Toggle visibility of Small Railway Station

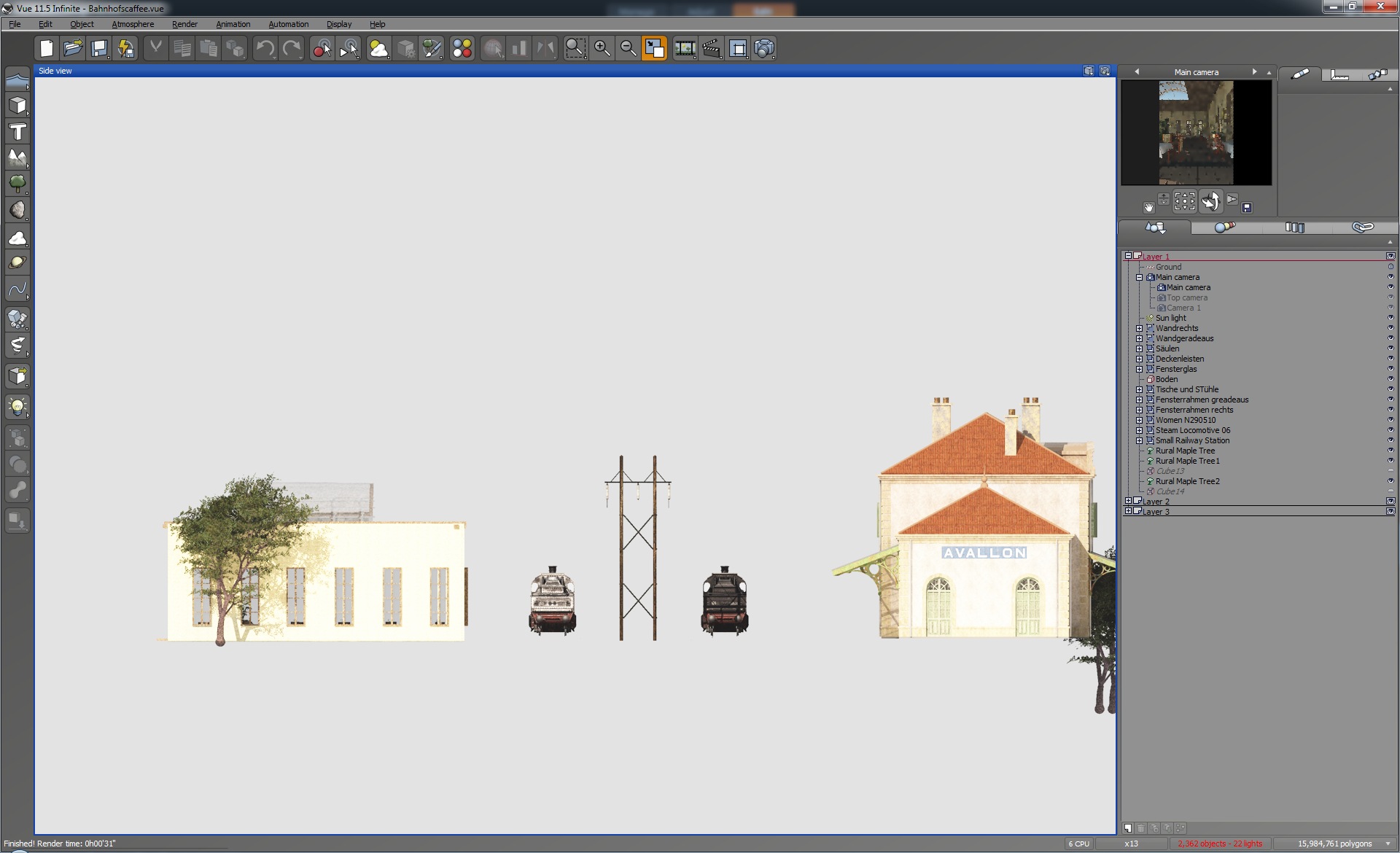click(x=1390, y=440)
